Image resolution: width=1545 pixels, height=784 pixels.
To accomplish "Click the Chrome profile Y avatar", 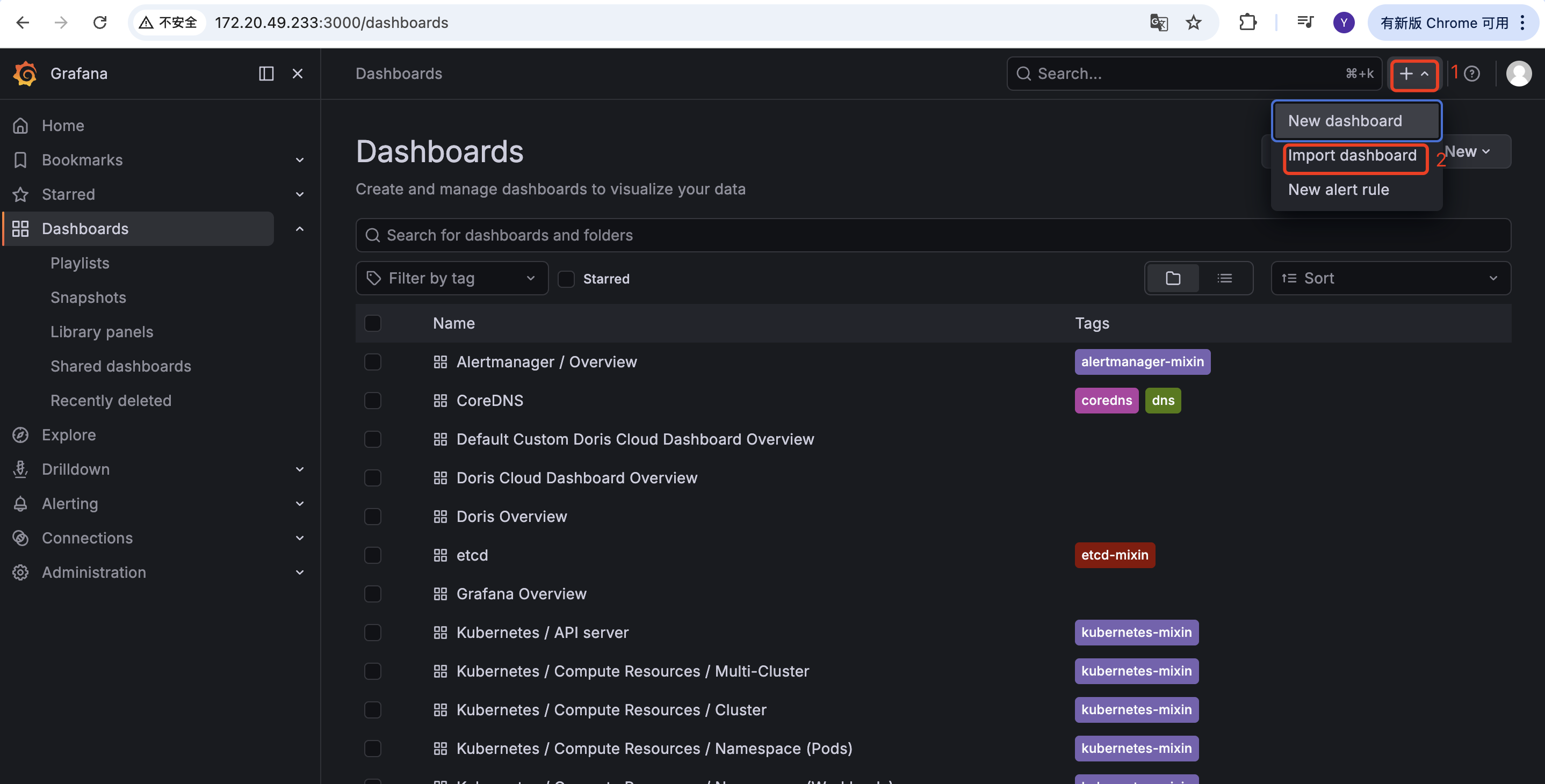I will point(1344,23).
